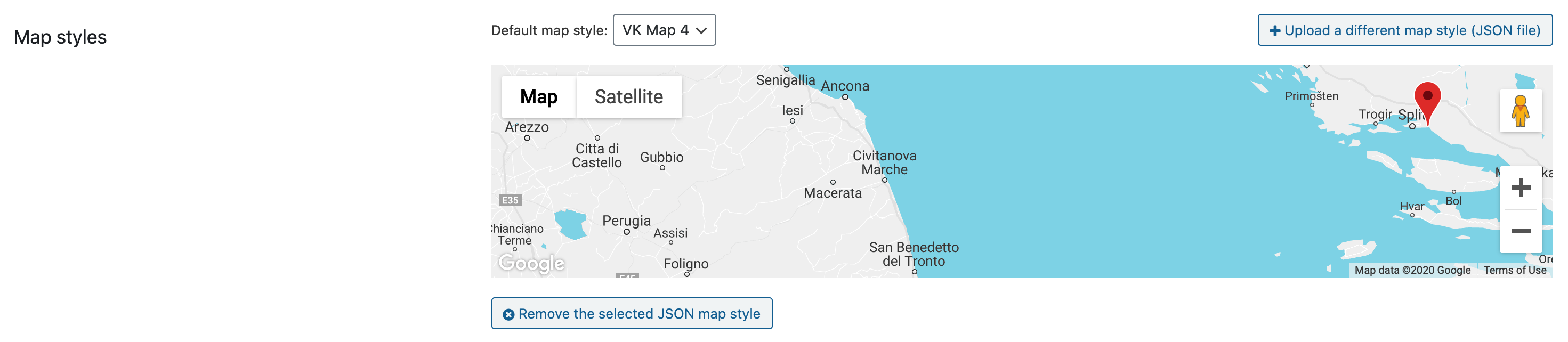This screenshot has height=342, width=1568.
Task: Click the Map data ©2020 Google text
Action: pos(1411,270)
